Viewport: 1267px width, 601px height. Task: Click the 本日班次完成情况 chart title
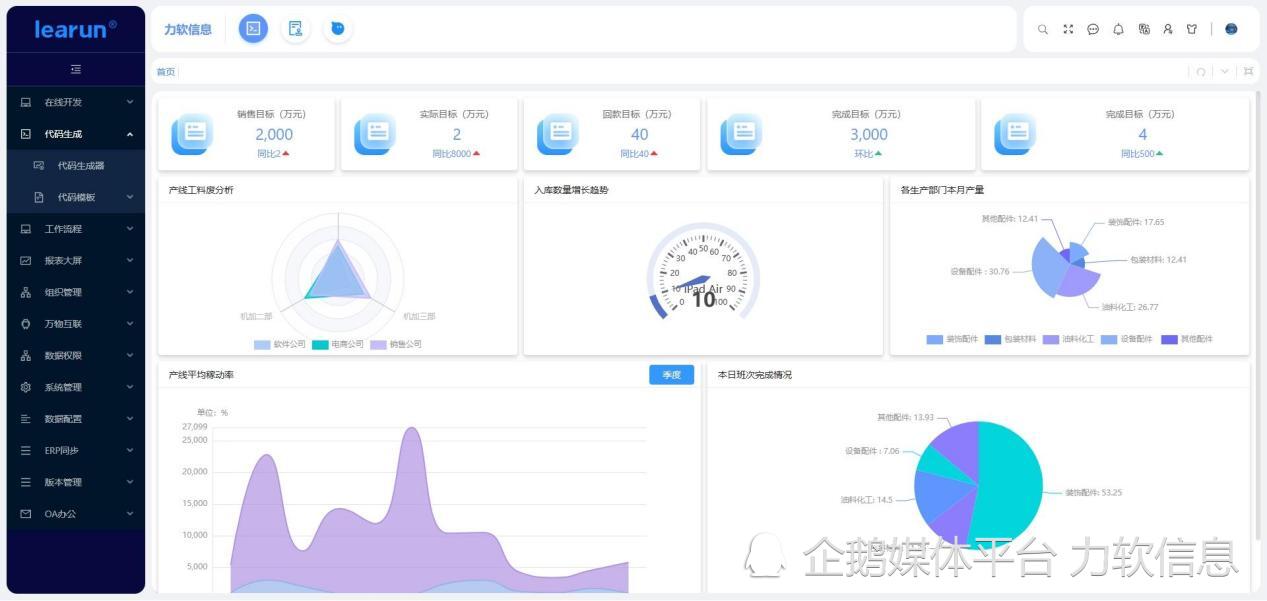[755, 375]
